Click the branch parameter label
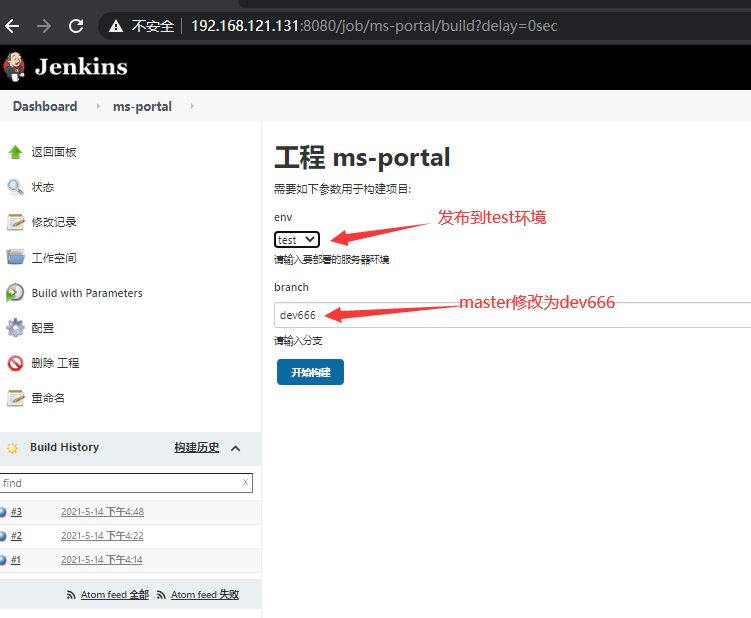The image size is (751, 618). pyautogui.click(x=291, y=287)
